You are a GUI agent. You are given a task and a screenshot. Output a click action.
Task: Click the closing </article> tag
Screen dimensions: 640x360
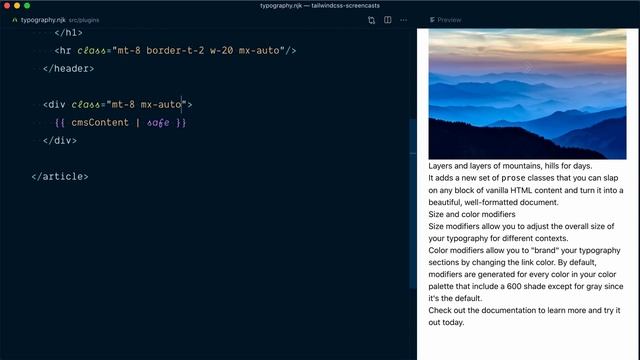click(x=60, y=176)
